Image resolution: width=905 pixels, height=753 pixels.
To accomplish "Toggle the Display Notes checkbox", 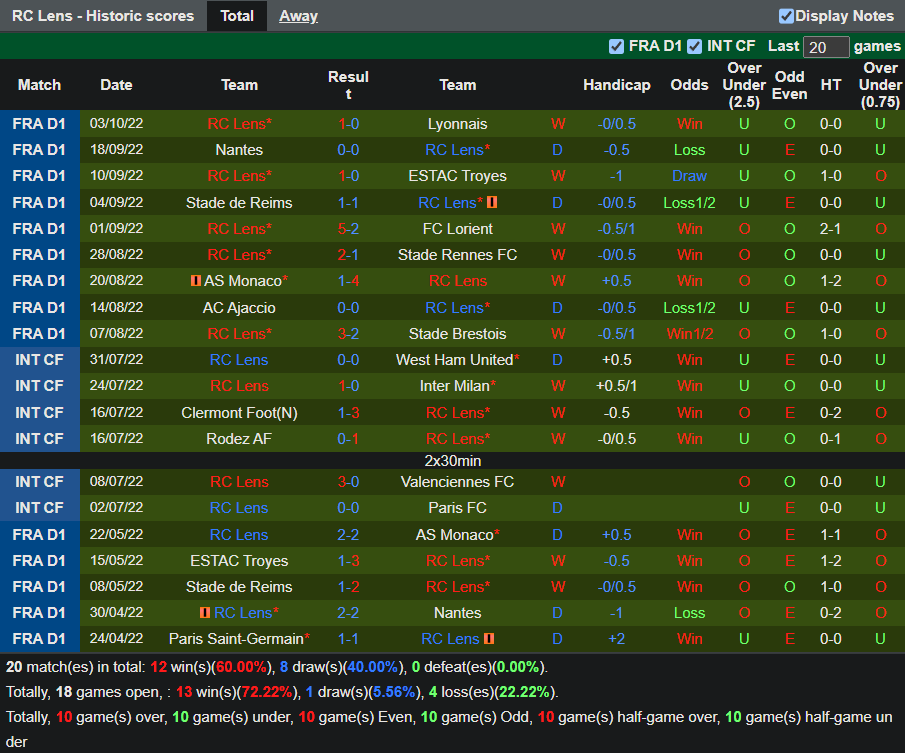I will [786, 16].
